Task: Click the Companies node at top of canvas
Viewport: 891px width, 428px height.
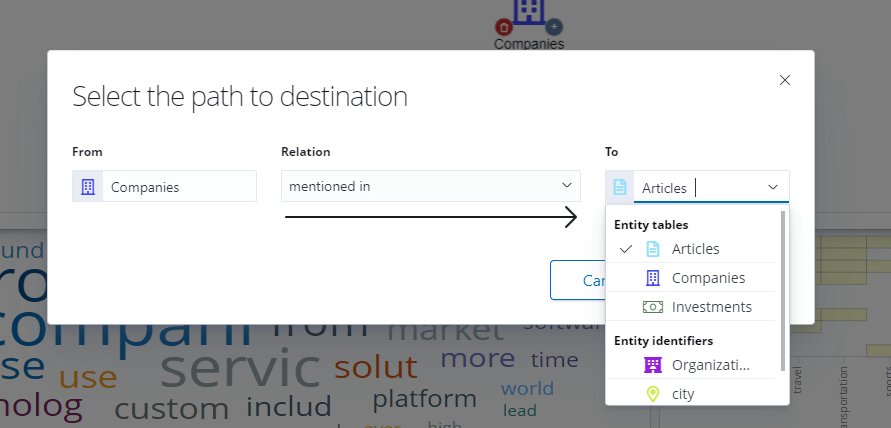Action: (x=529, y=14)
